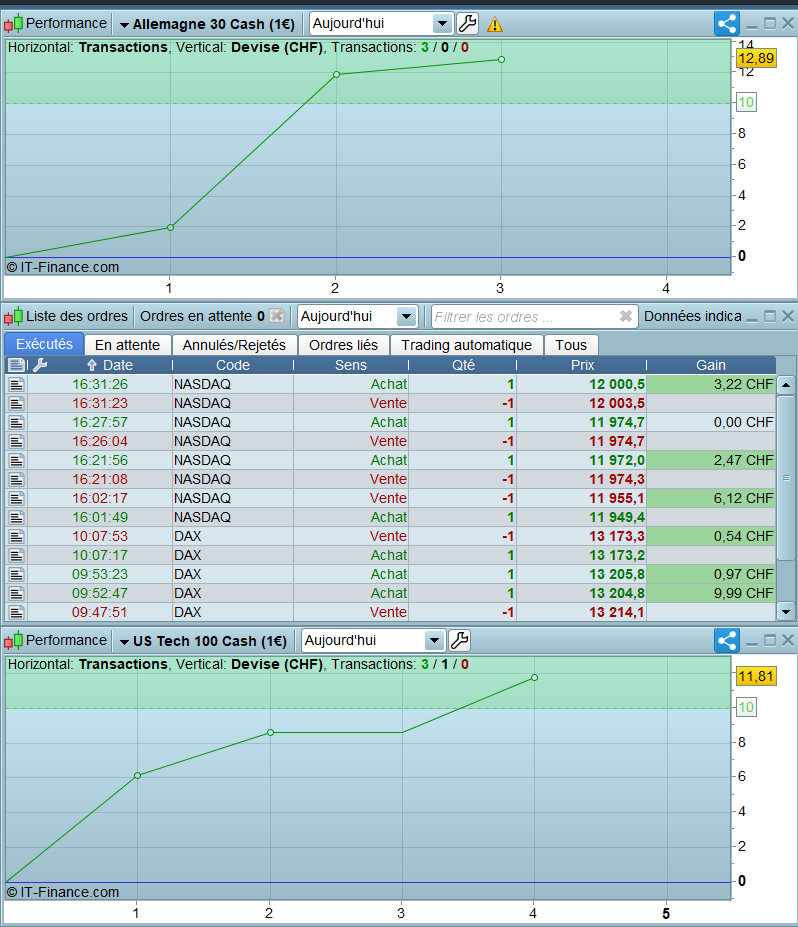Switch to Ordres liés tab

click(x=343, y=345)
